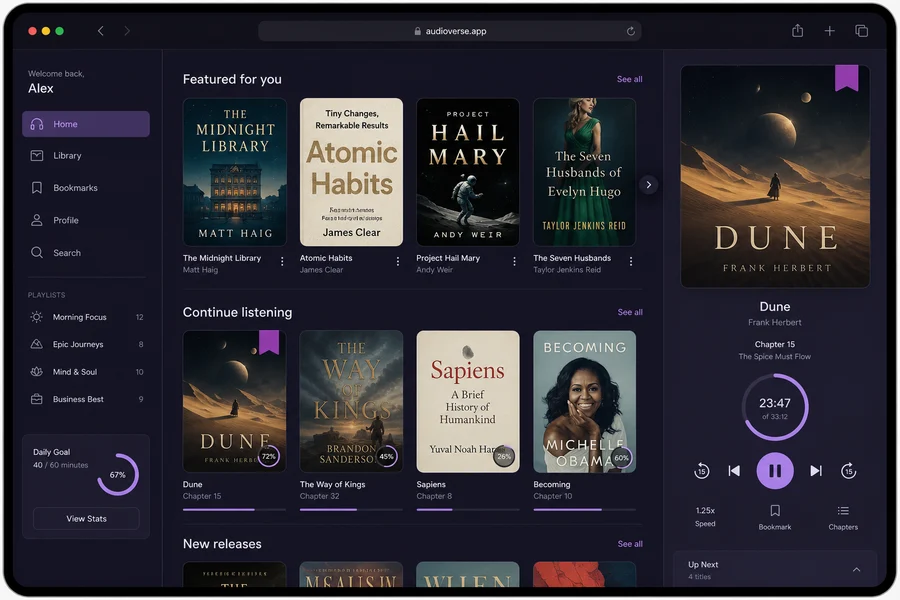
Task: Open the Home sidebar item
Action: pyautogui.click(x=86, y=124)
